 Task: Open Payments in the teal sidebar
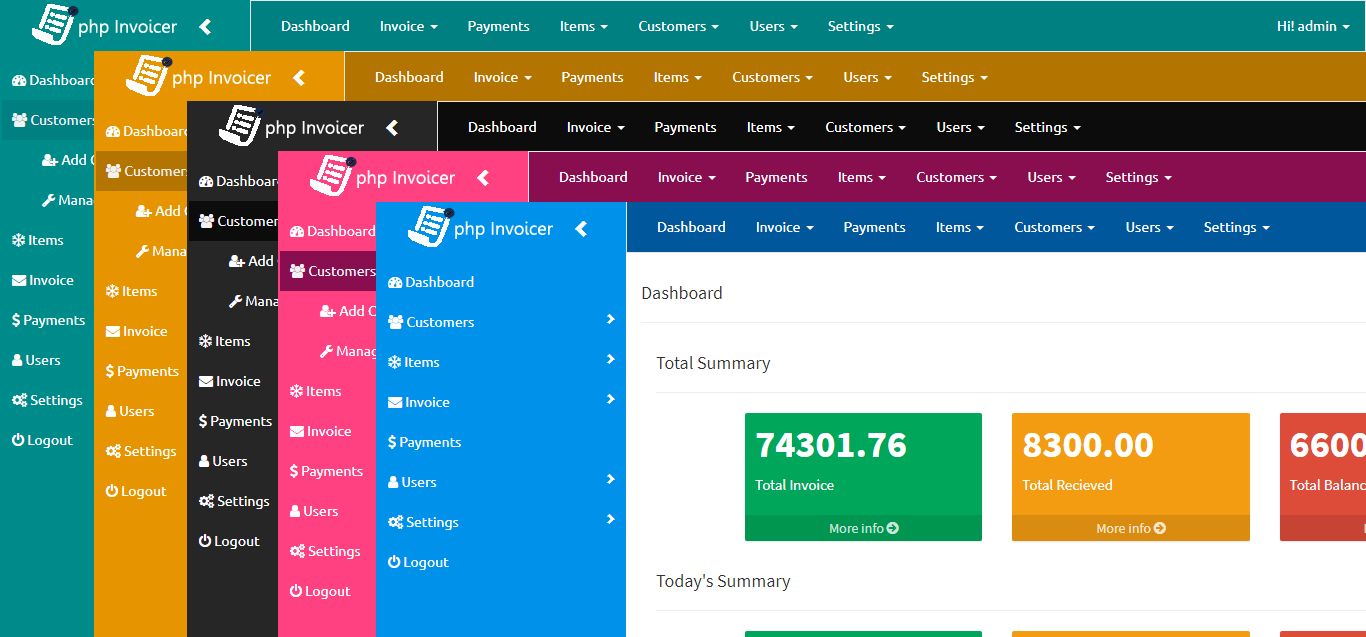click(47, 320)
